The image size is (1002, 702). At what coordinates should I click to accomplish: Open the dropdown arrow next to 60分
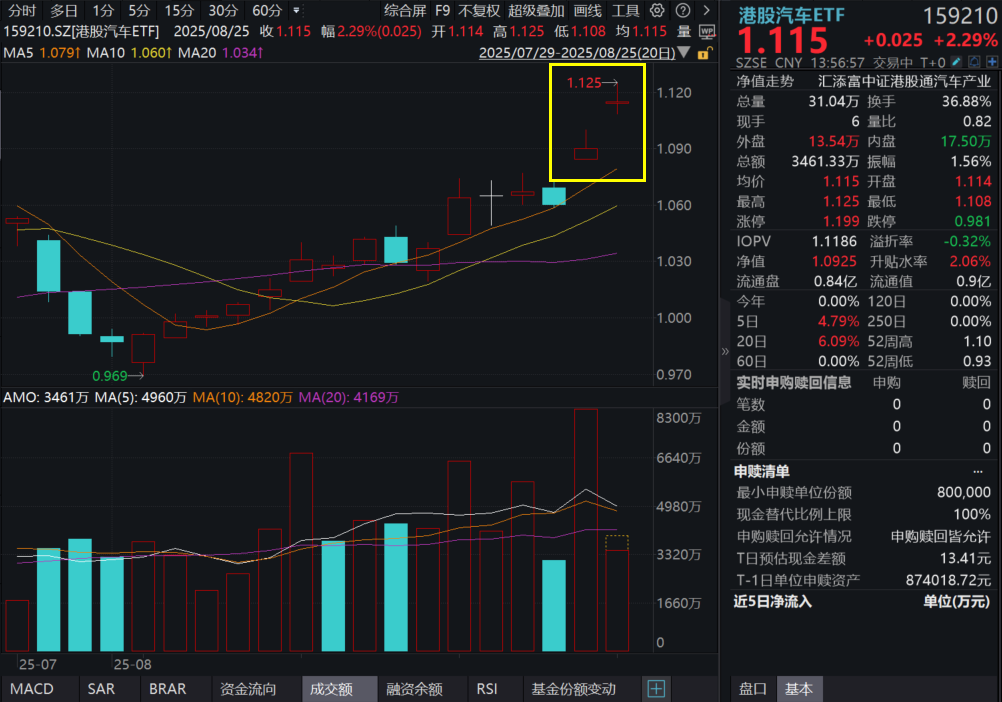[296, 9]
